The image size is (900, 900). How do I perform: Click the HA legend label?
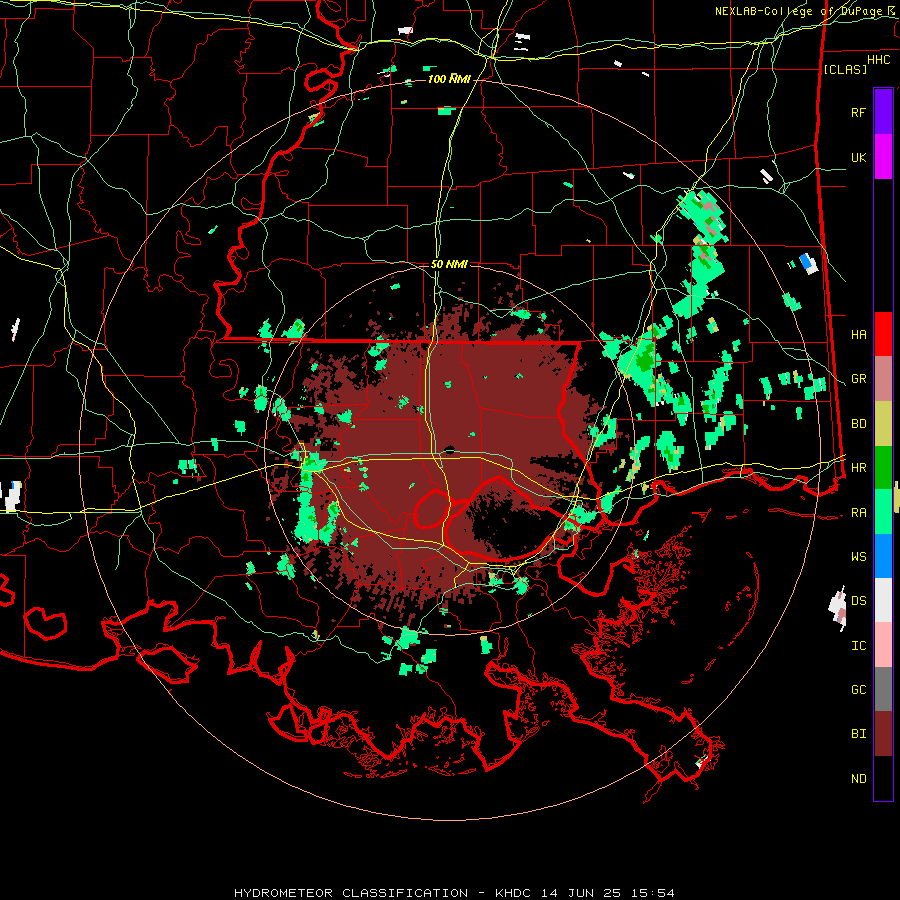[x=859, y=335]
